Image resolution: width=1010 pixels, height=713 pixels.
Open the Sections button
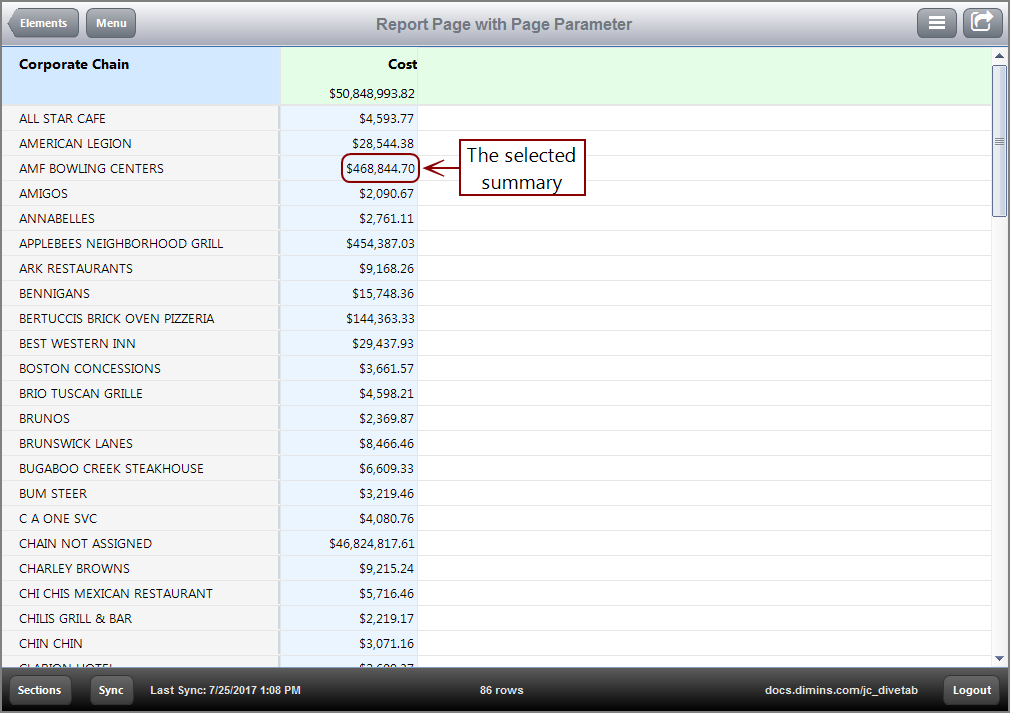click(40, 690)
